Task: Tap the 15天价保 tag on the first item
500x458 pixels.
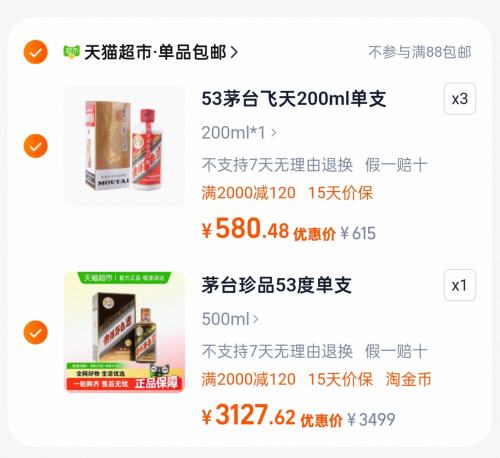Action: [340, 193]
